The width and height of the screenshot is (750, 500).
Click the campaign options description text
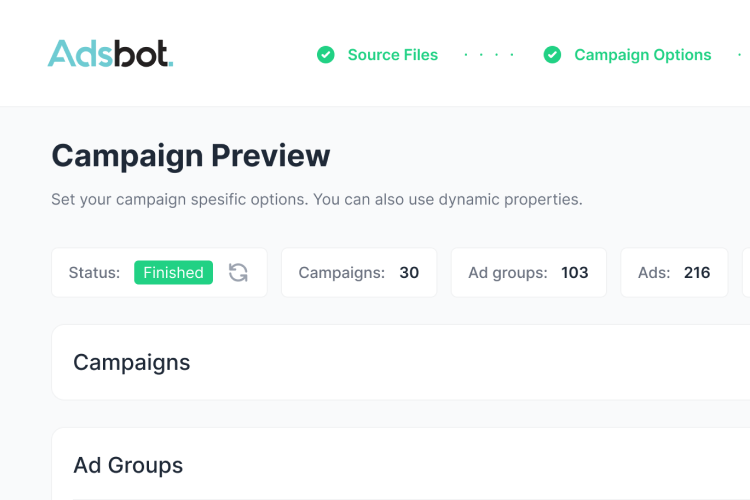[317, 200]
